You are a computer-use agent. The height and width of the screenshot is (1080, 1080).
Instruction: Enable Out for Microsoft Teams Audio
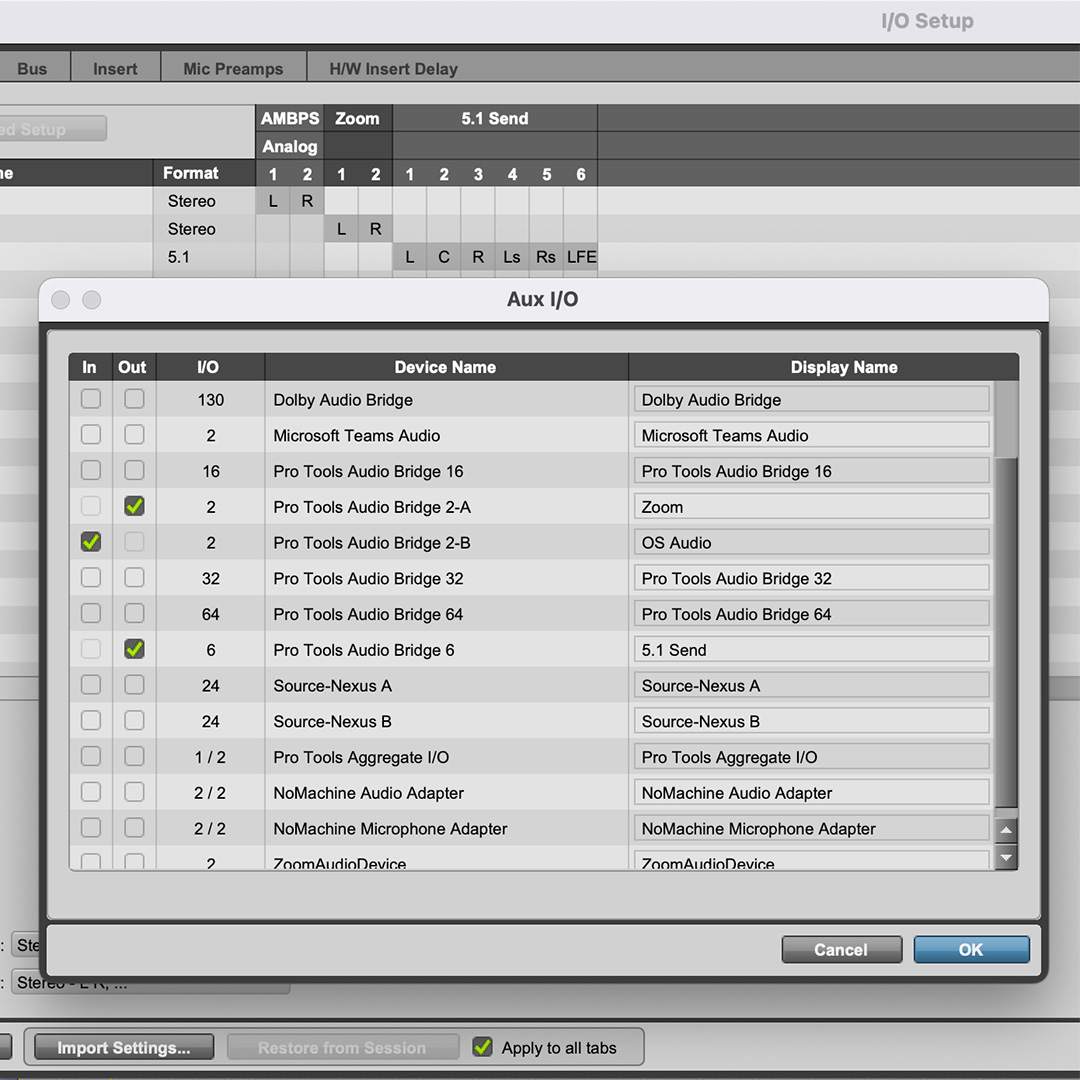[134, 435]
